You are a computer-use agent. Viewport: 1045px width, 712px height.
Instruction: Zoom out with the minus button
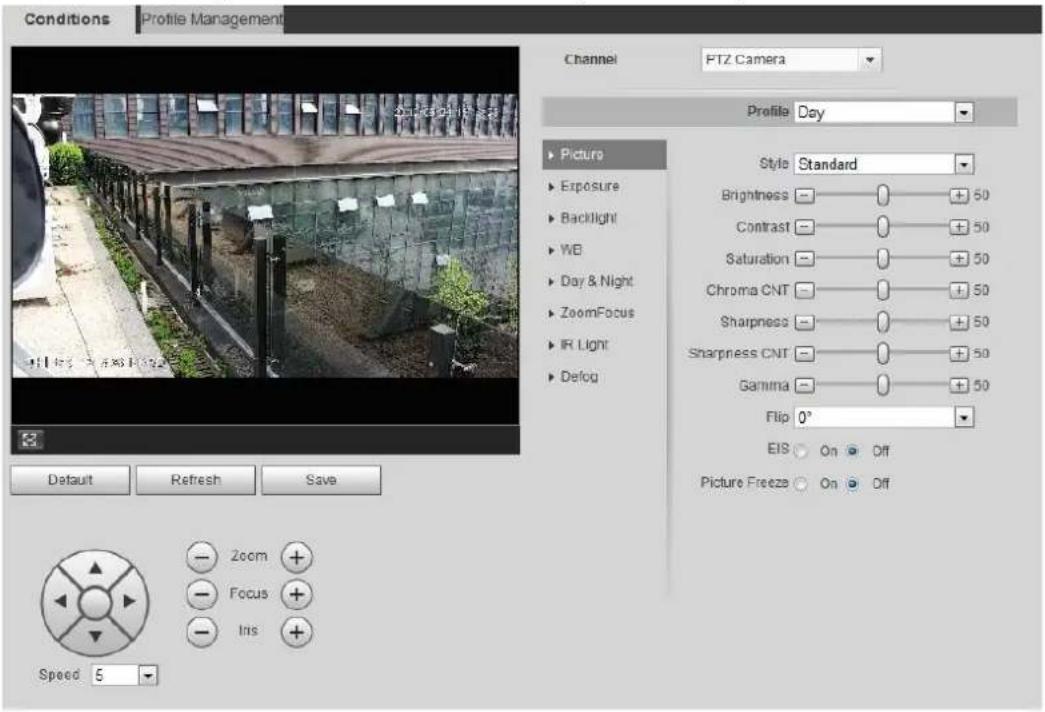pos(201,557)
